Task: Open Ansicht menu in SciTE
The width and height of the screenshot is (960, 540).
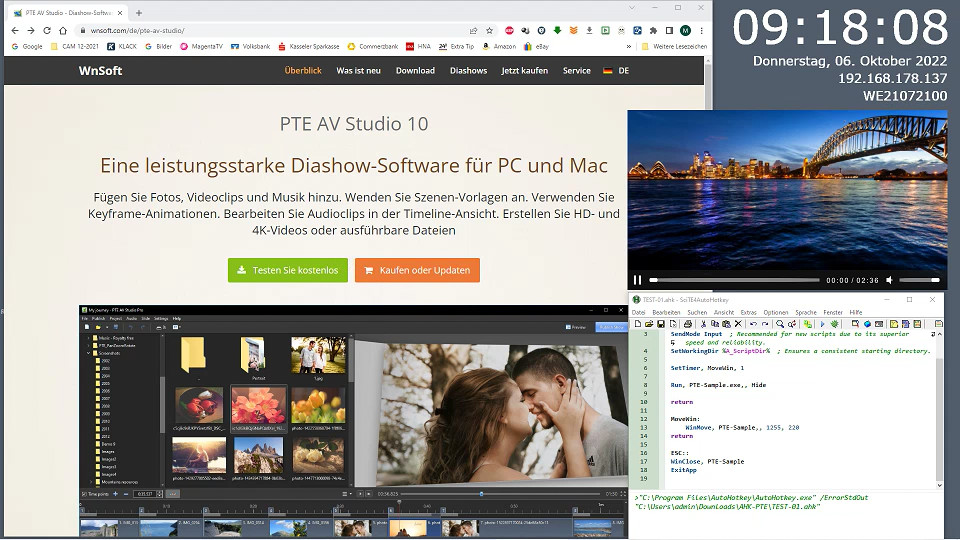Action: 724,312
